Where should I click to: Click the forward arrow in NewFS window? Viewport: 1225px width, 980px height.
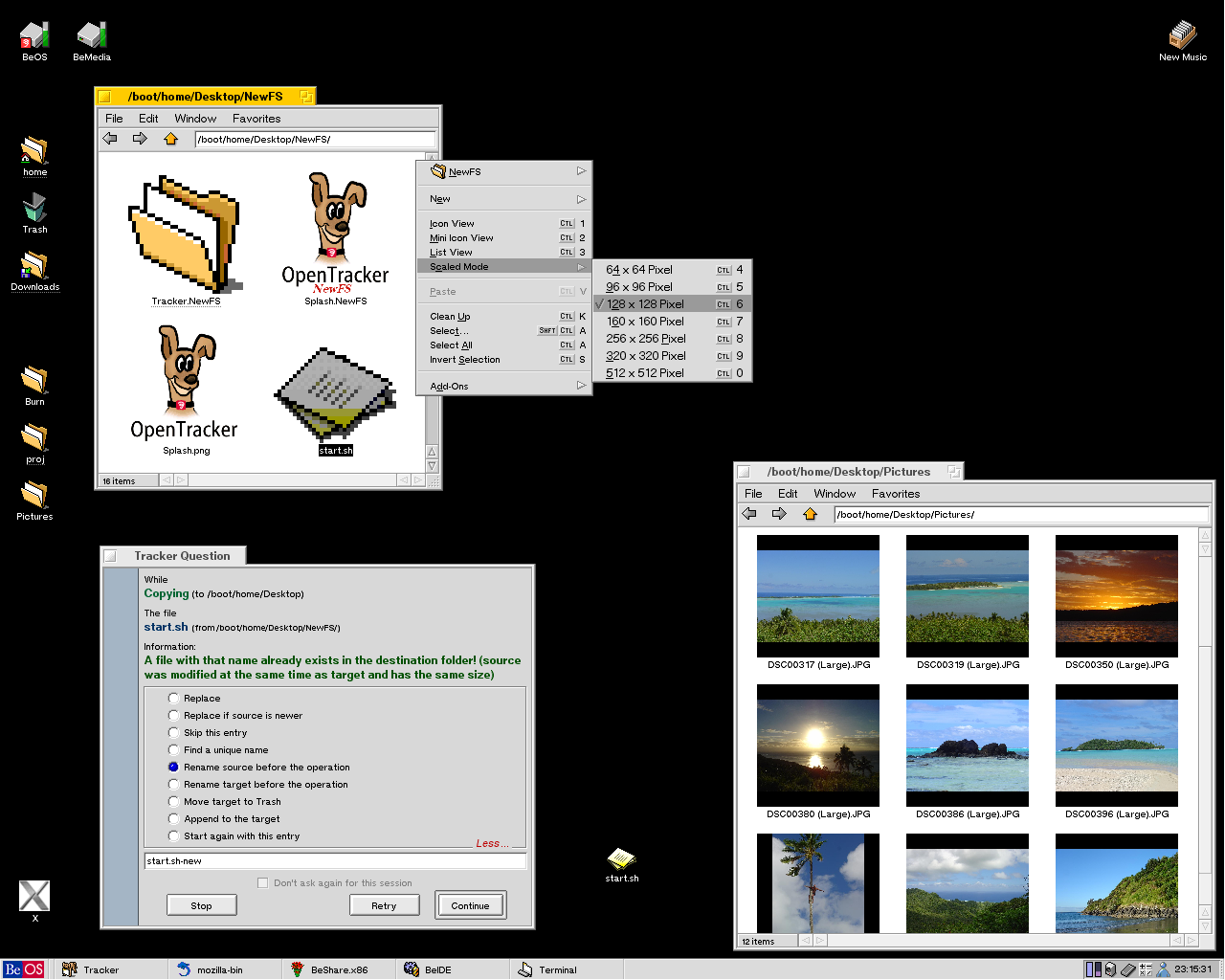tap(140, 139)
